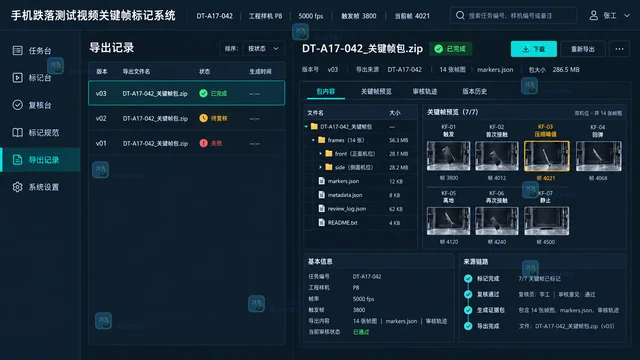Select the KF-02 首次接触 thumbnail
This screenshot has width=640, height=360.
point(497,156)
